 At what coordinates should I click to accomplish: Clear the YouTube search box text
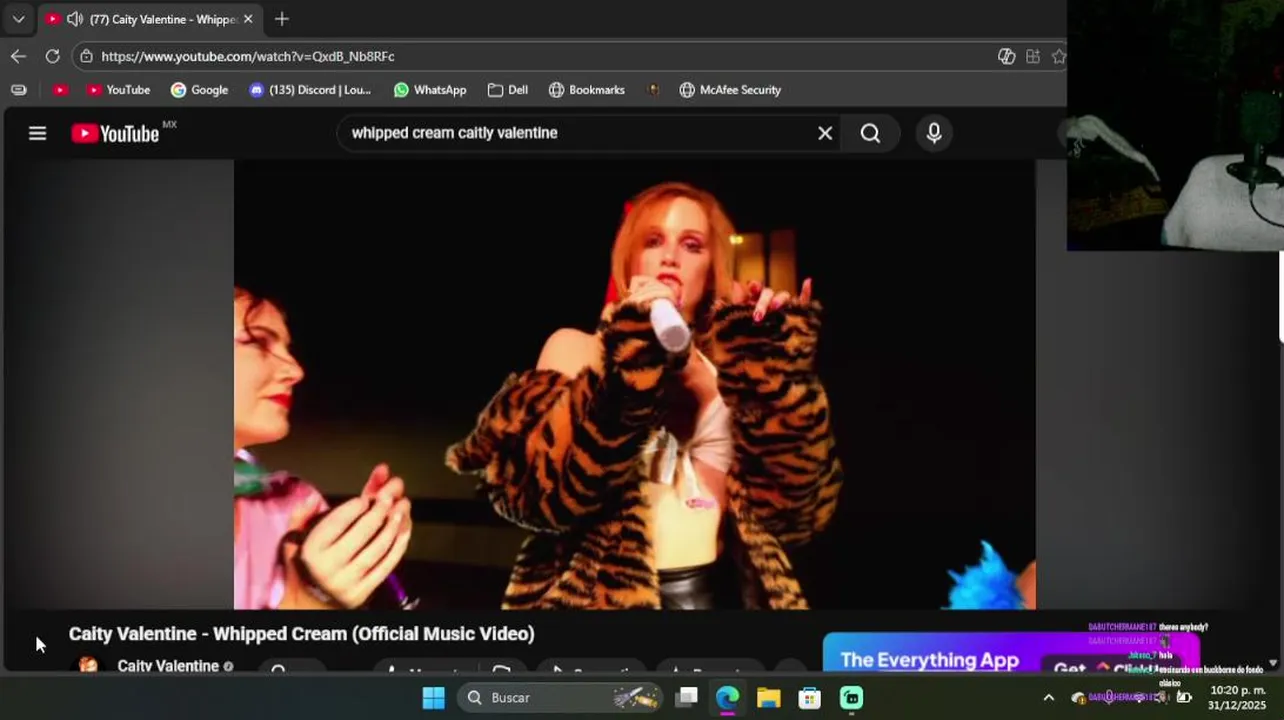(x=825, y=133)
